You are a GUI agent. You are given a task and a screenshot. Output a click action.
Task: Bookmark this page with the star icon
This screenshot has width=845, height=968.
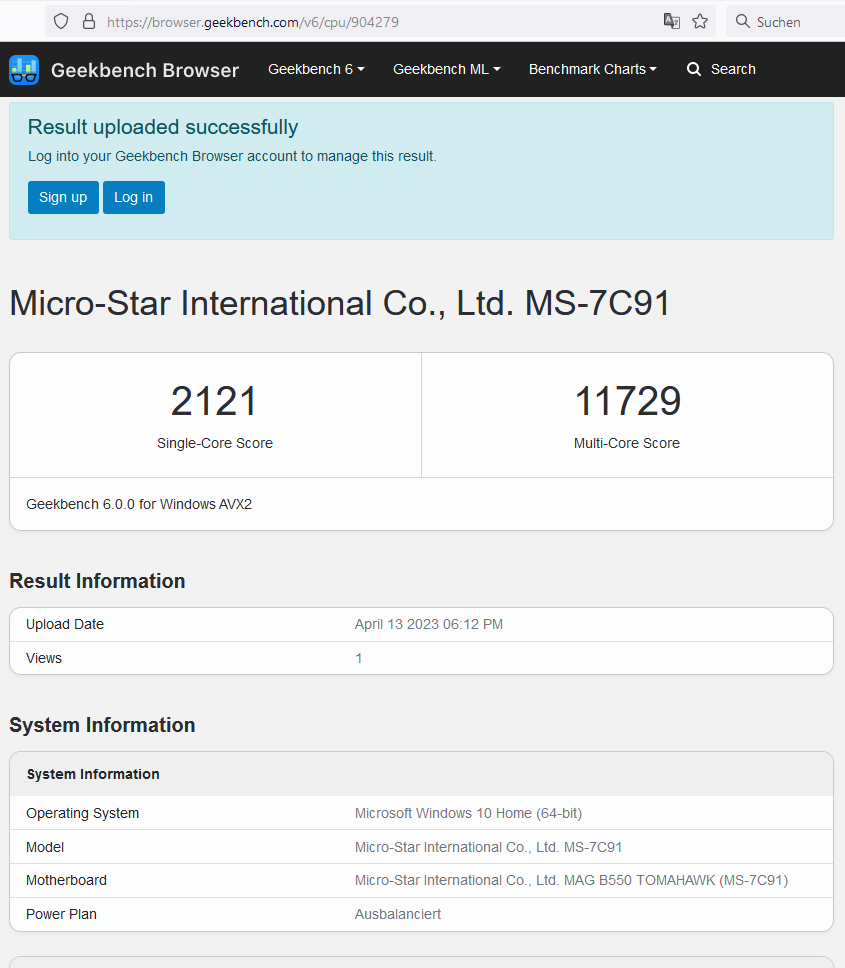point(700,22)
